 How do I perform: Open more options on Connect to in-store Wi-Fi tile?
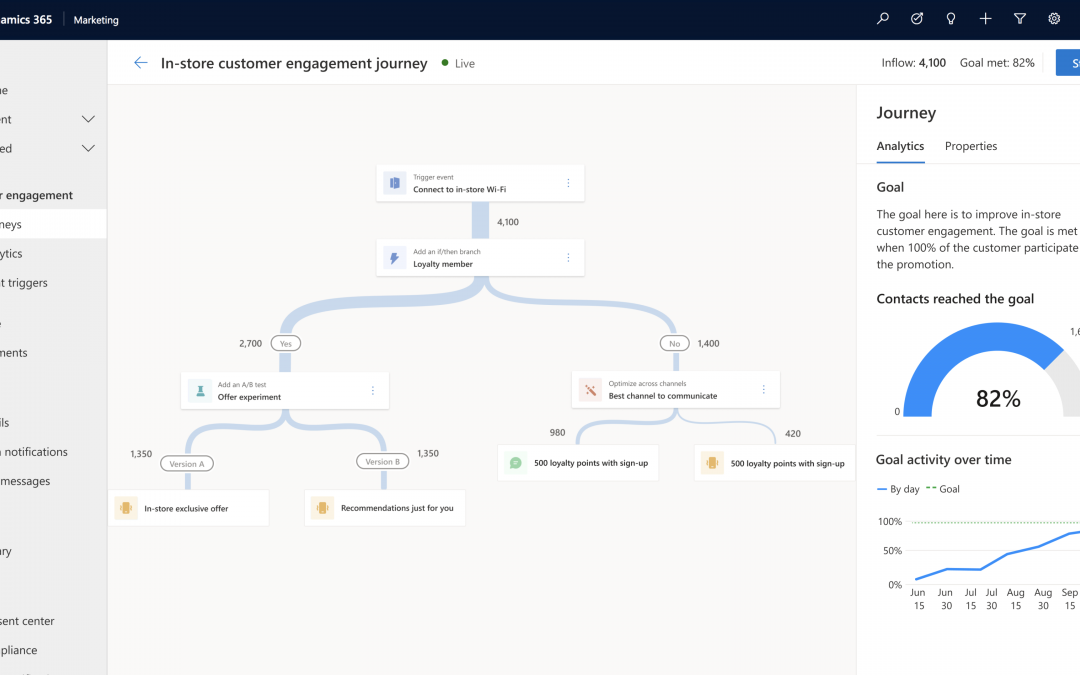568,183
